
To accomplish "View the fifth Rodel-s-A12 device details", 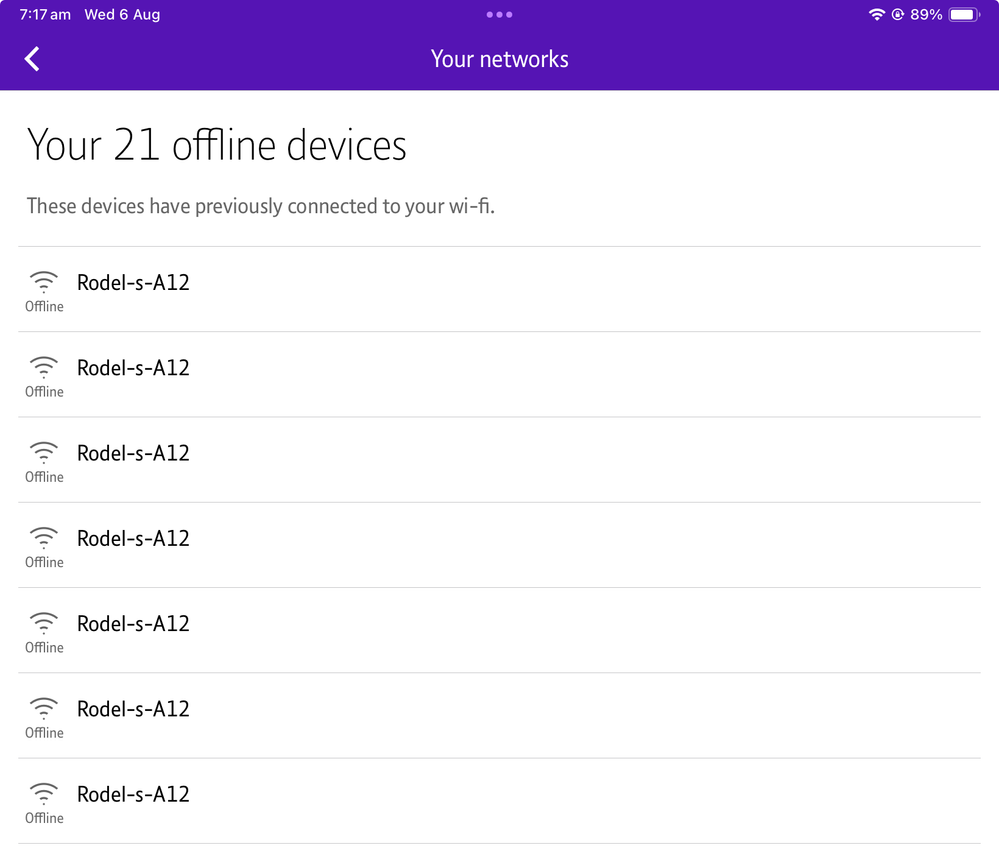I will point(133,624).
